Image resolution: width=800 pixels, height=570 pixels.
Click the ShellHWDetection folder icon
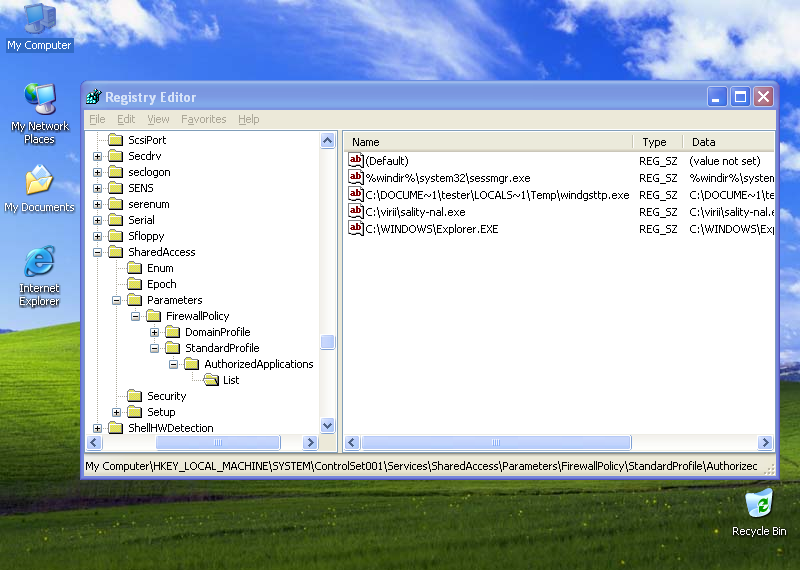(x=116, y=428)
